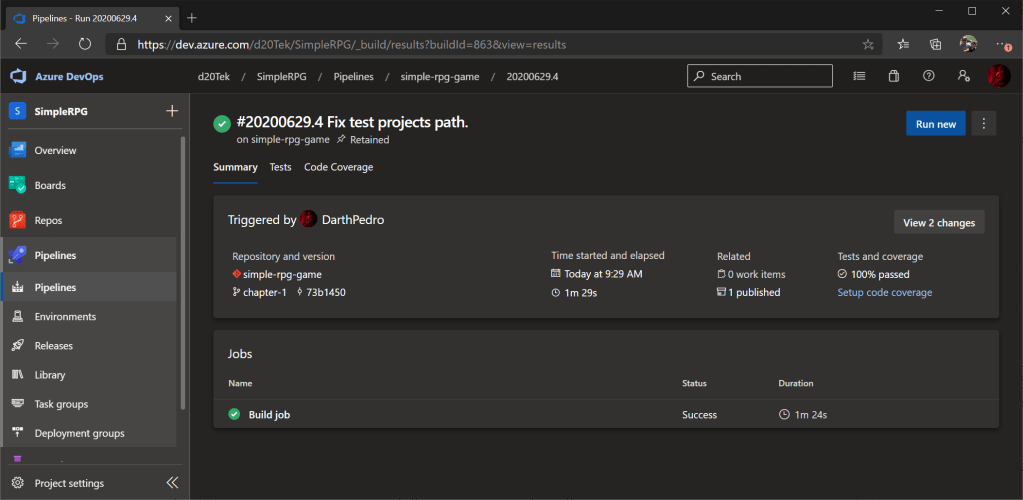The width and height of the screenshot is (1023, 500).
Task: Collapse the sidebar with double chevron
Action: pos(171,483)
